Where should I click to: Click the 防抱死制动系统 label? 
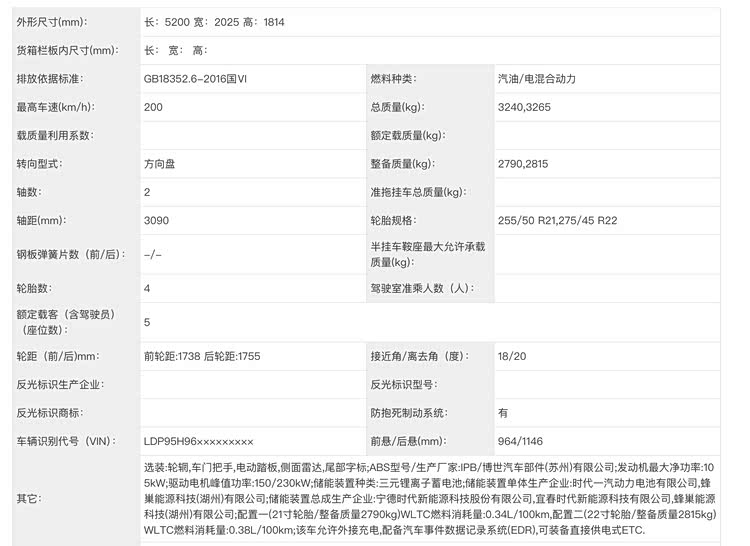408,412
